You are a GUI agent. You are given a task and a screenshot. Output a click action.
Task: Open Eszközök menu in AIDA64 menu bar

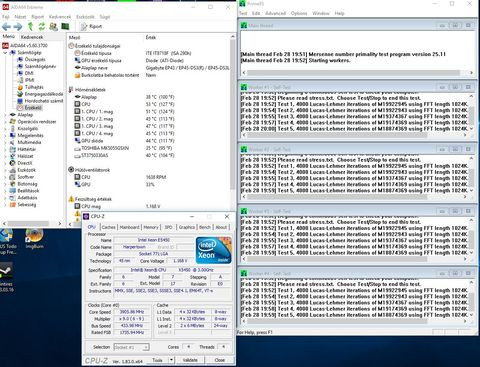click(x=85, y=17)
